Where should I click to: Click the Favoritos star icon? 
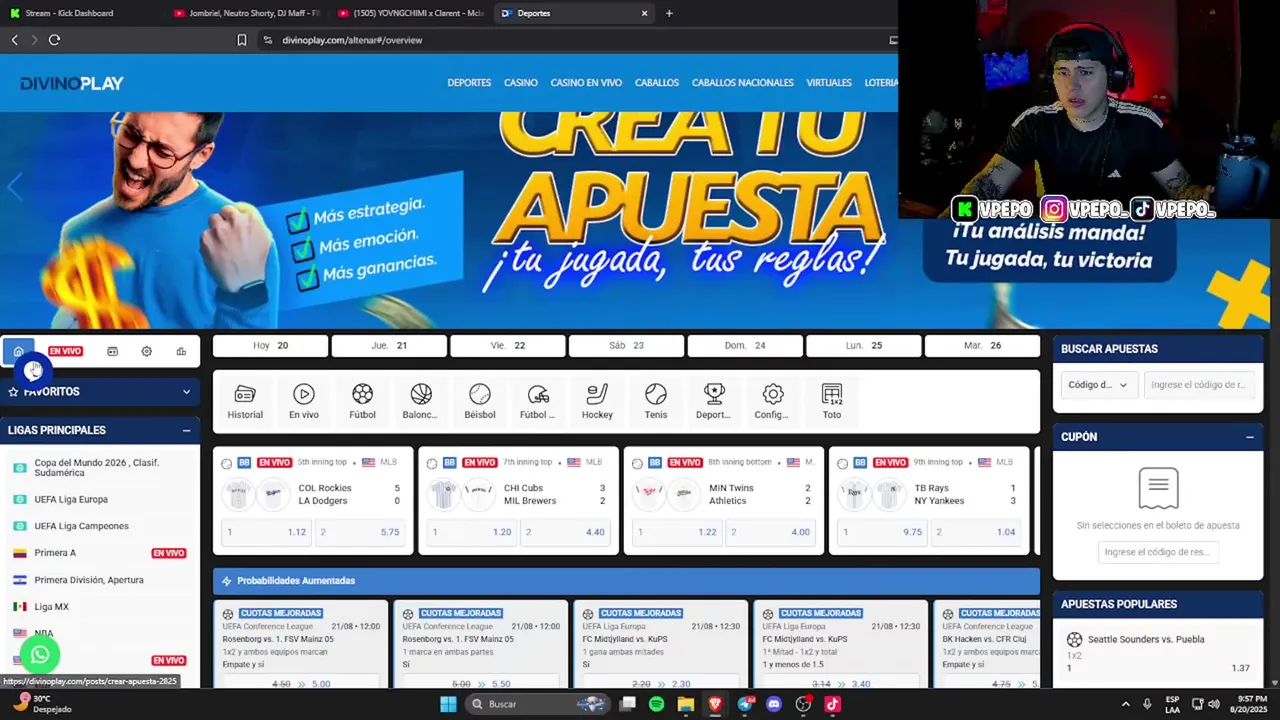[x=13, y=392]
